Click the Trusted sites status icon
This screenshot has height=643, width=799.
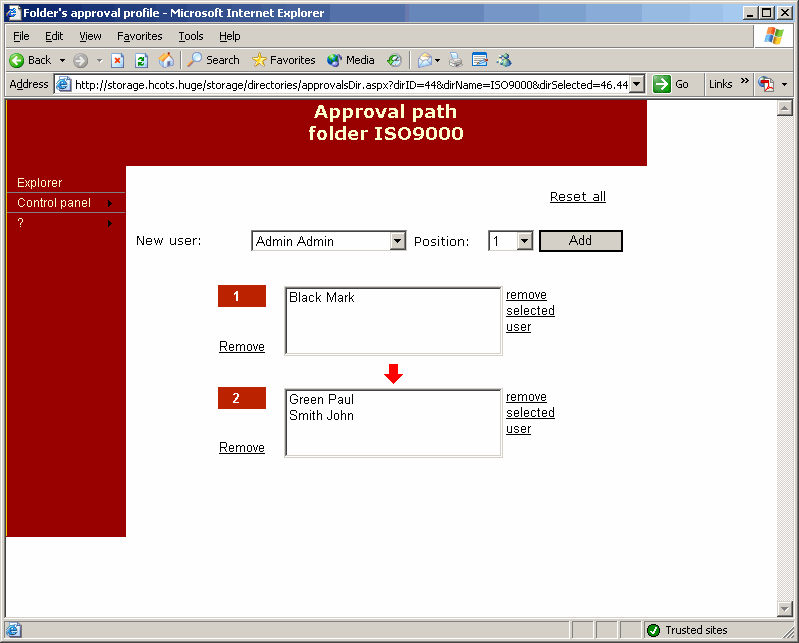click(653, 630)
